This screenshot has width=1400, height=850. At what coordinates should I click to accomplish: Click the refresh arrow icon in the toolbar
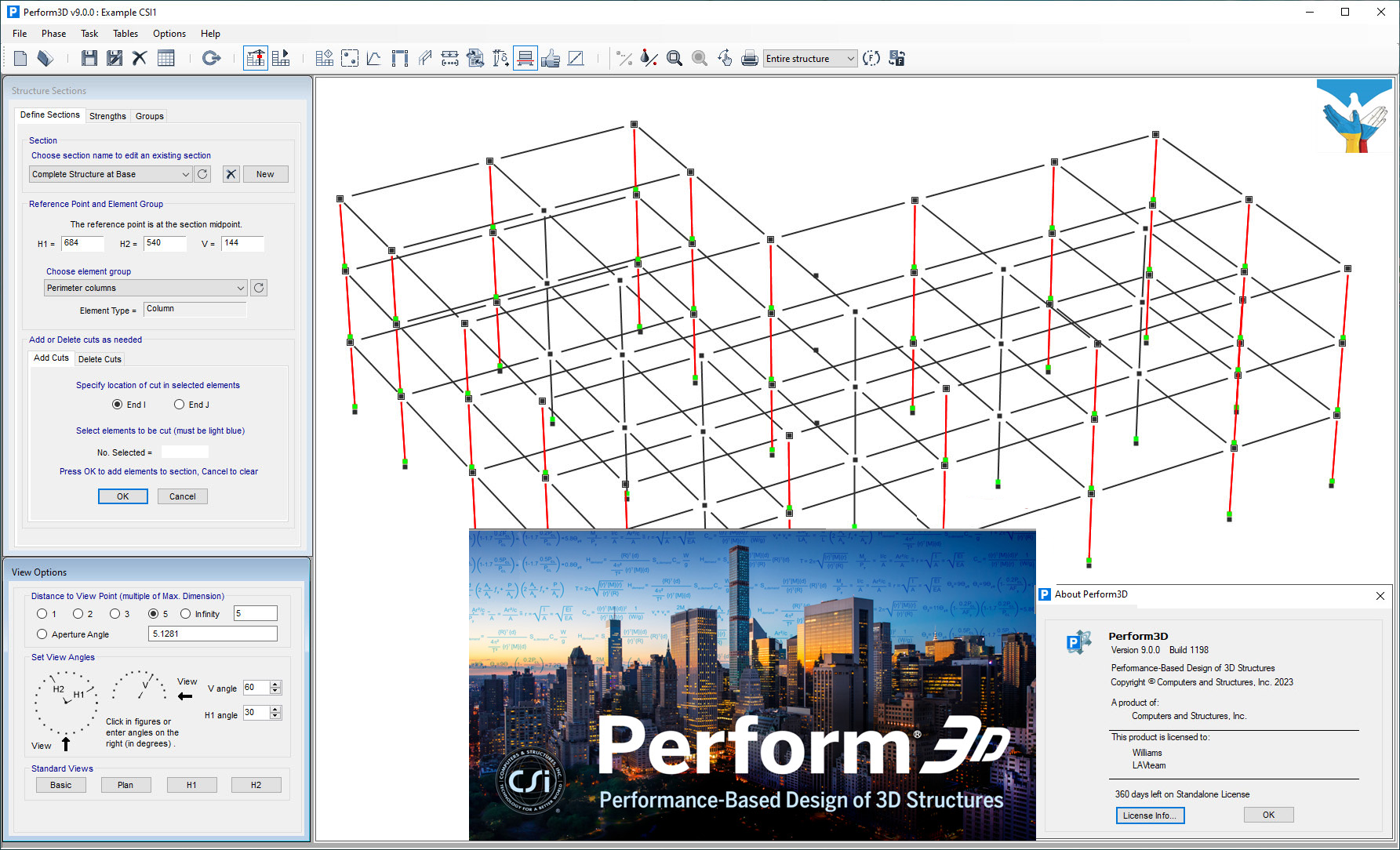[211, 58]
